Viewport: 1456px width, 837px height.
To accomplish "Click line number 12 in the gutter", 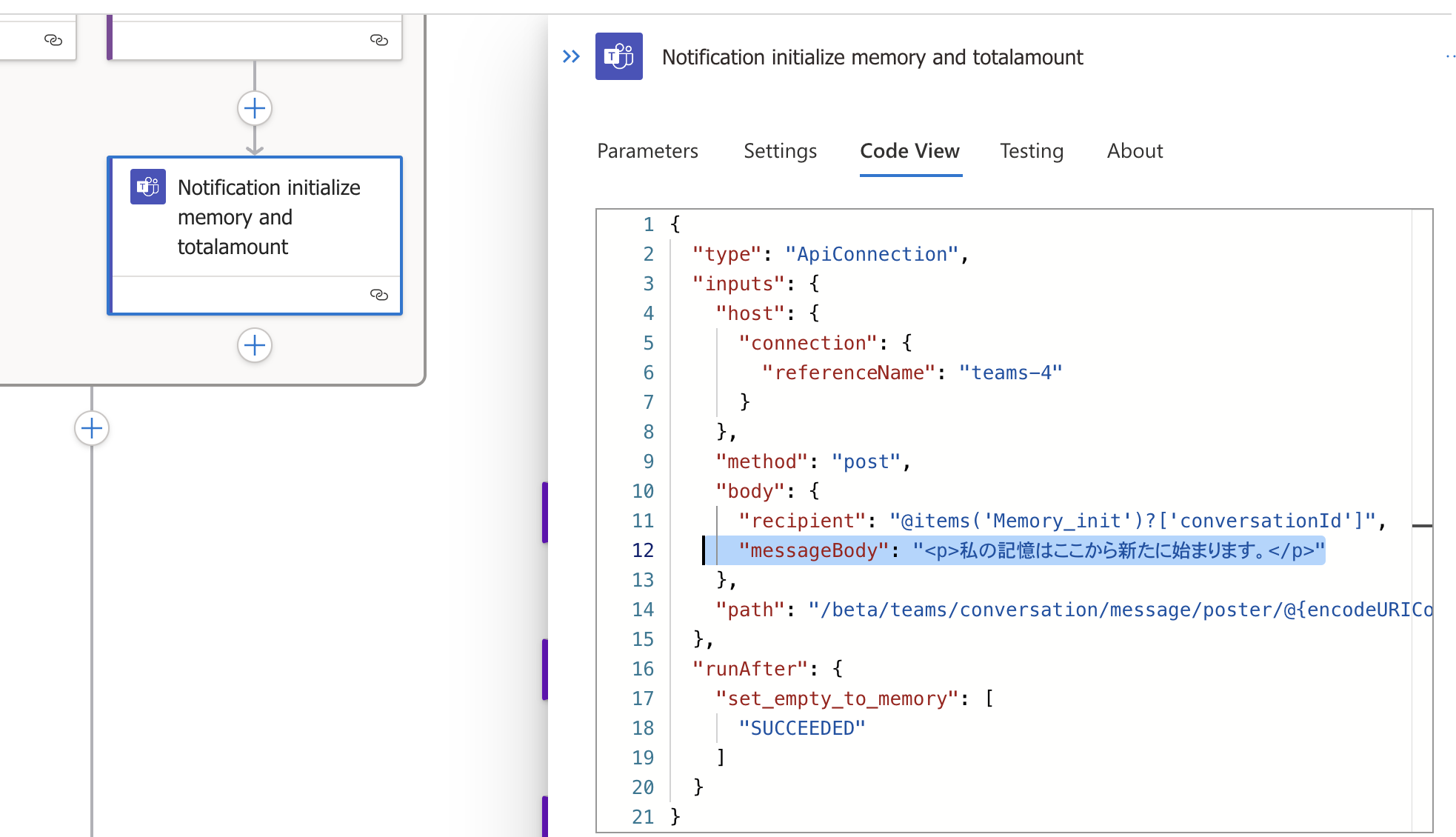I will [643, 550].
